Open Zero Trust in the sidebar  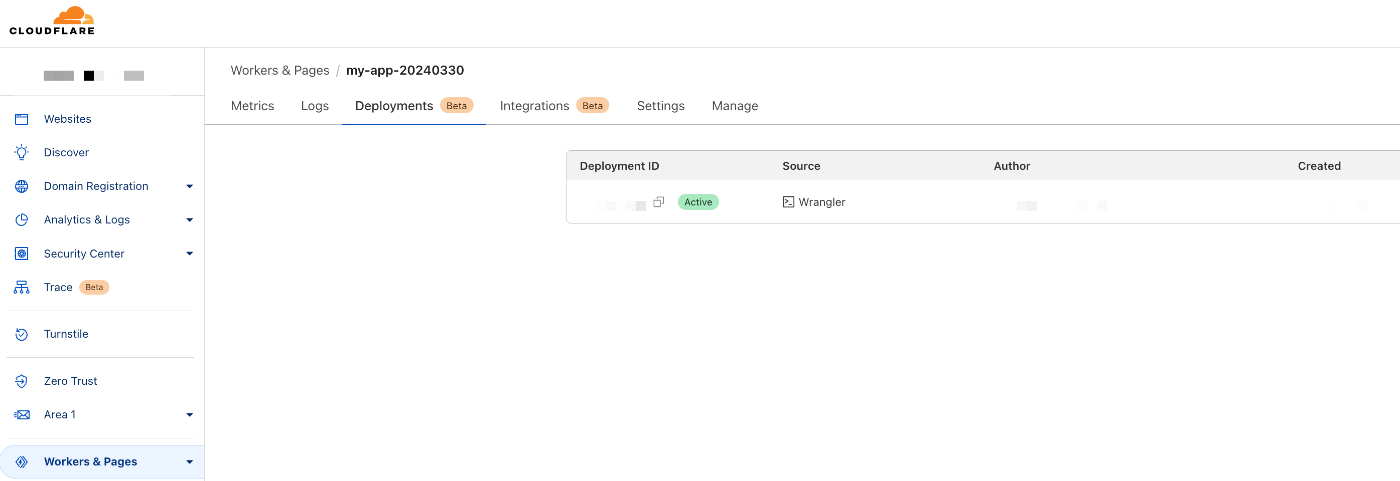[x=71, y=381]
